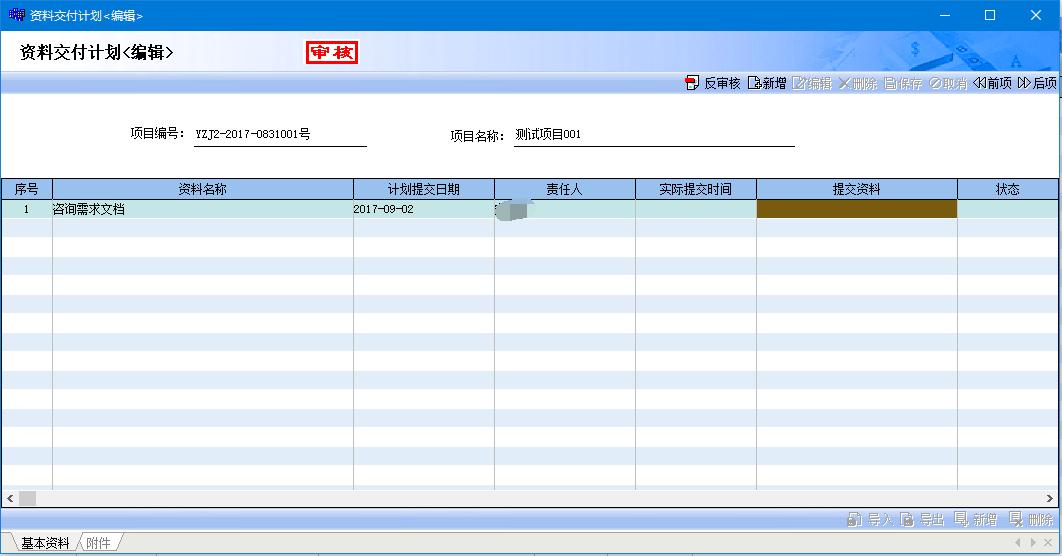Select the 咨询需求文档 row cell
Image resolution: width=1062 pixels, height=556 pixels.
202,209
